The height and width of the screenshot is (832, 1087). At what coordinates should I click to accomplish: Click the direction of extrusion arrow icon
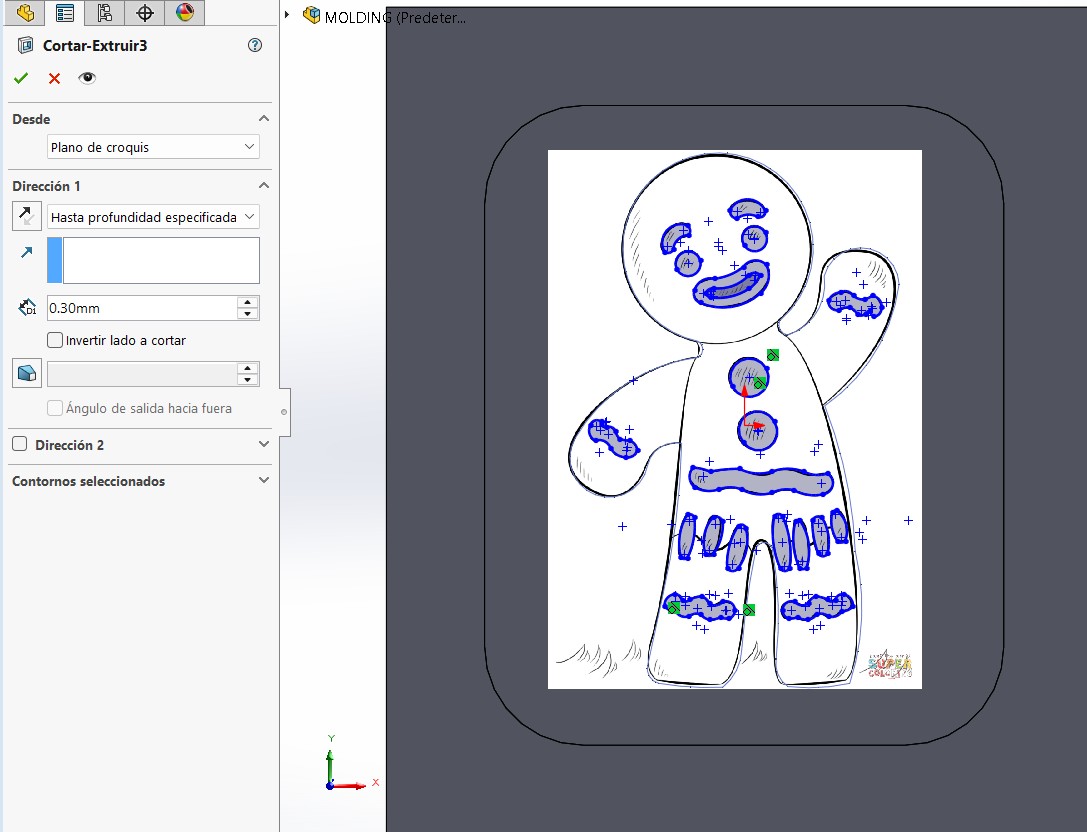point(26,252)
